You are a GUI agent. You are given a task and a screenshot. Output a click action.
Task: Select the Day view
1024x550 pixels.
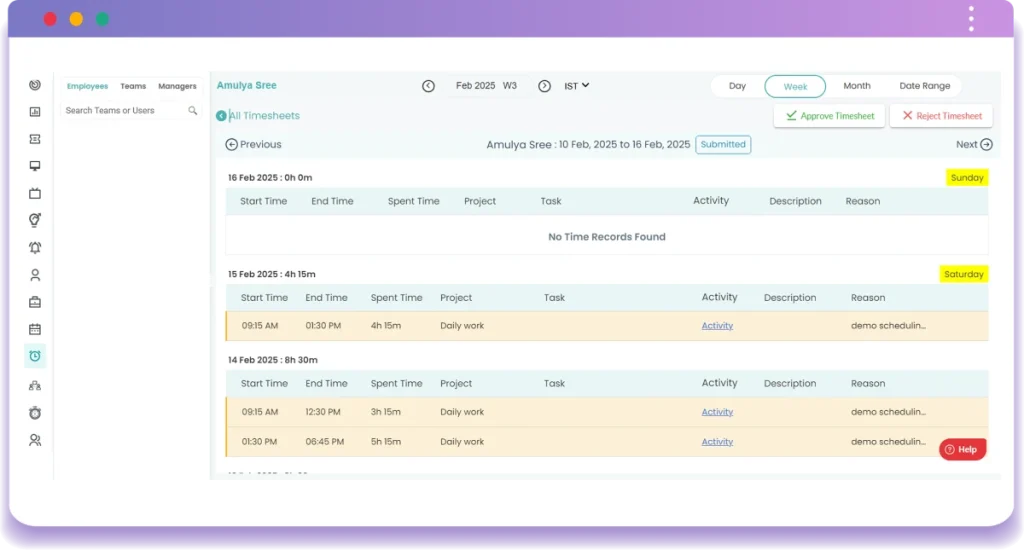tap(737, 86)
